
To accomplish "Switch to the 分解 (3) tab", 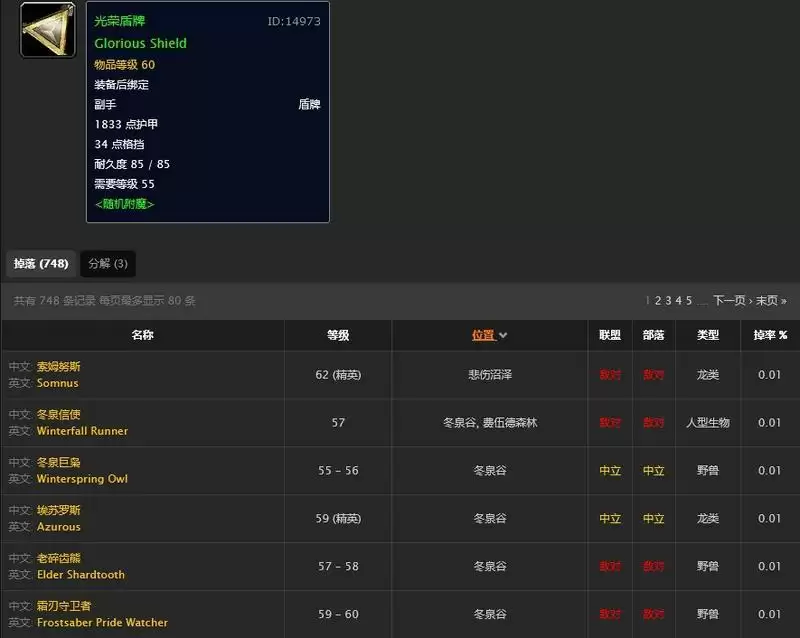I will click(x=110, y=264).
